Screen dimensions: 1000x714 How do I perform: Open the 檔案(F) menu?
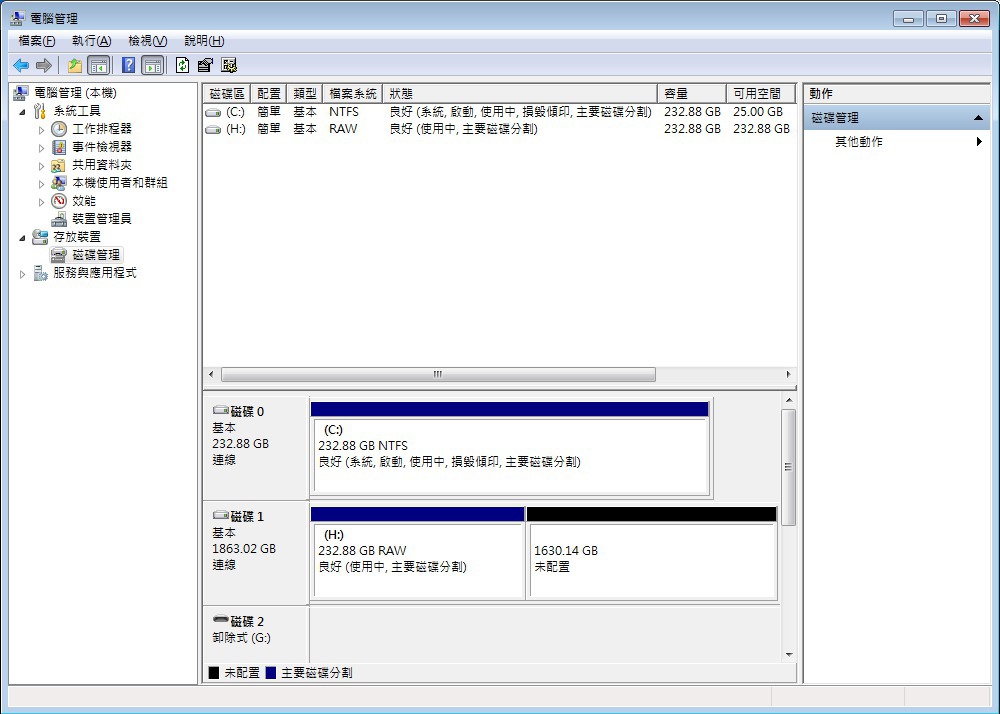point(36,41)
